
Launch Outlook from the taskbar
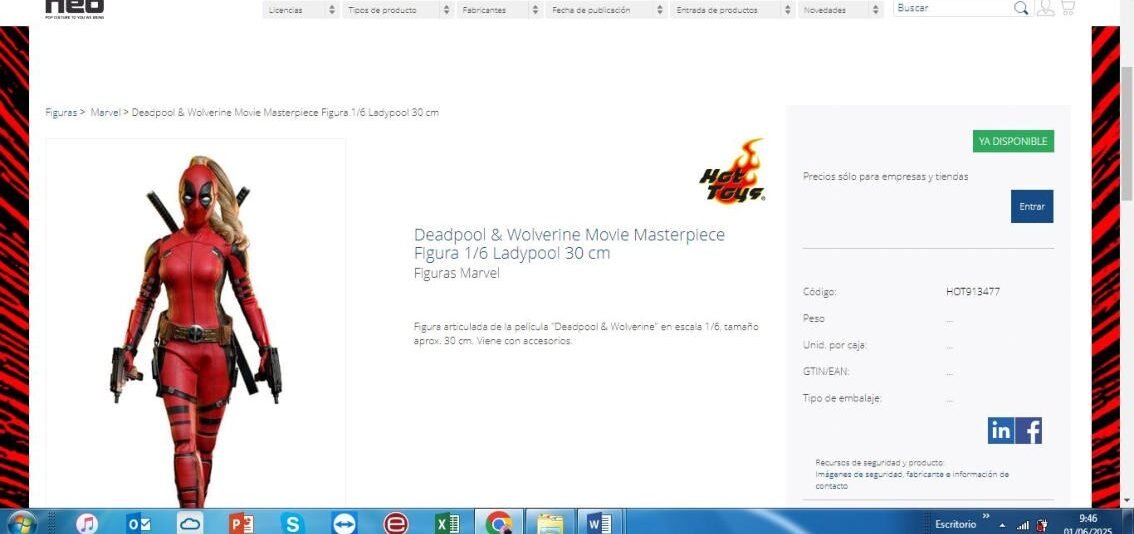(139, 522)
